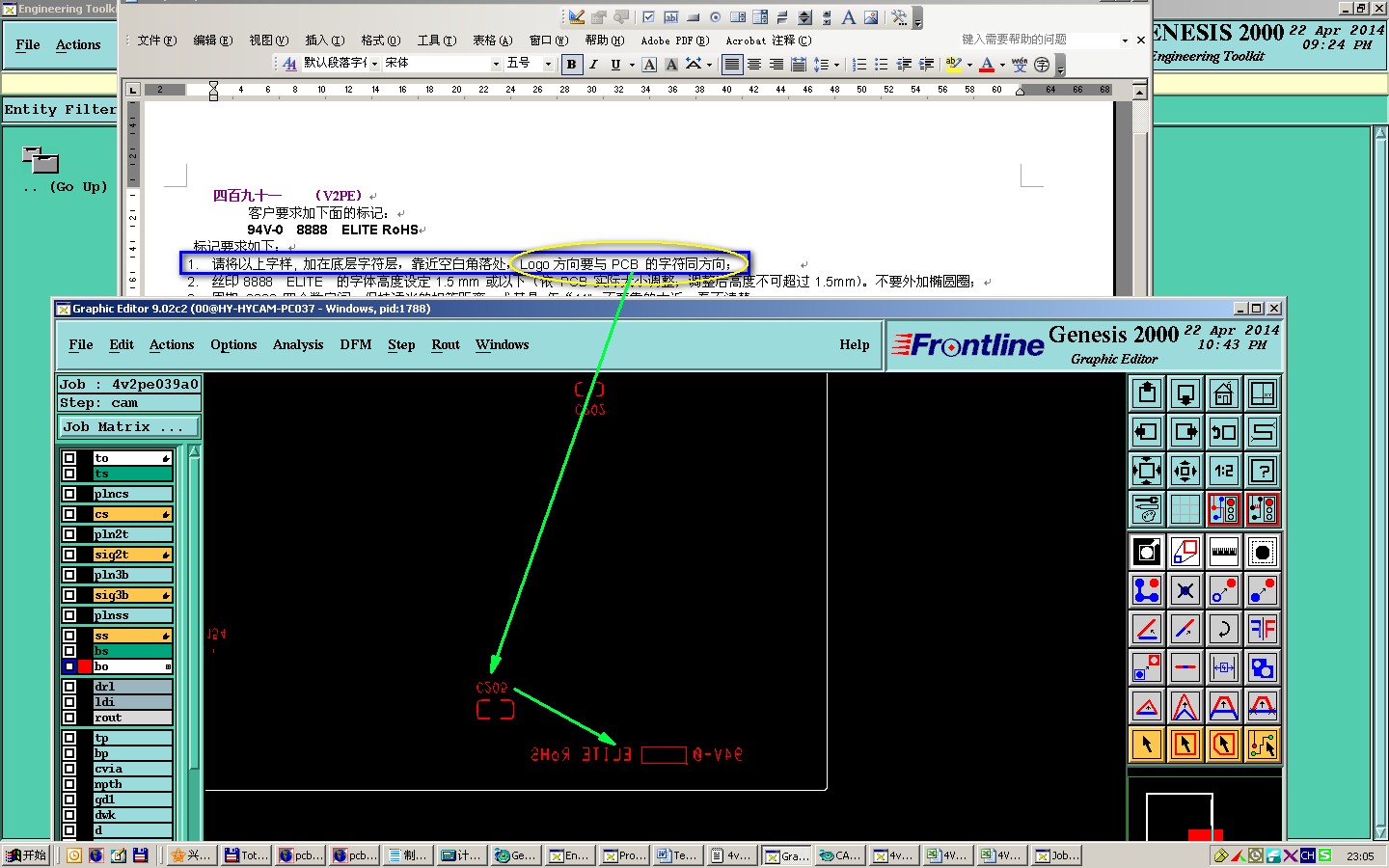The width and height of the screenshot is (1389, 868).
Task: Click the 开始 Start button
Action: [27, 855]
